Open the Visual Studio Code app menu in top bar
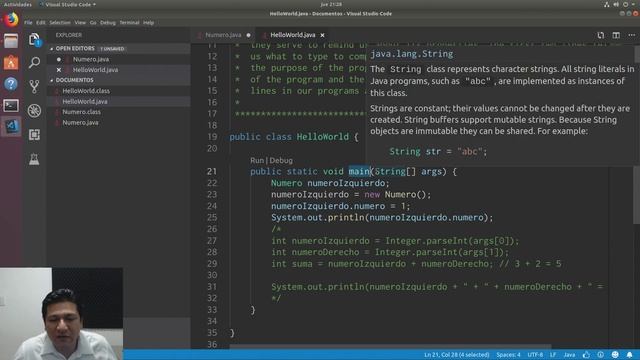The height and width of the screenshot is (360, 640). (x=68, y=4)
